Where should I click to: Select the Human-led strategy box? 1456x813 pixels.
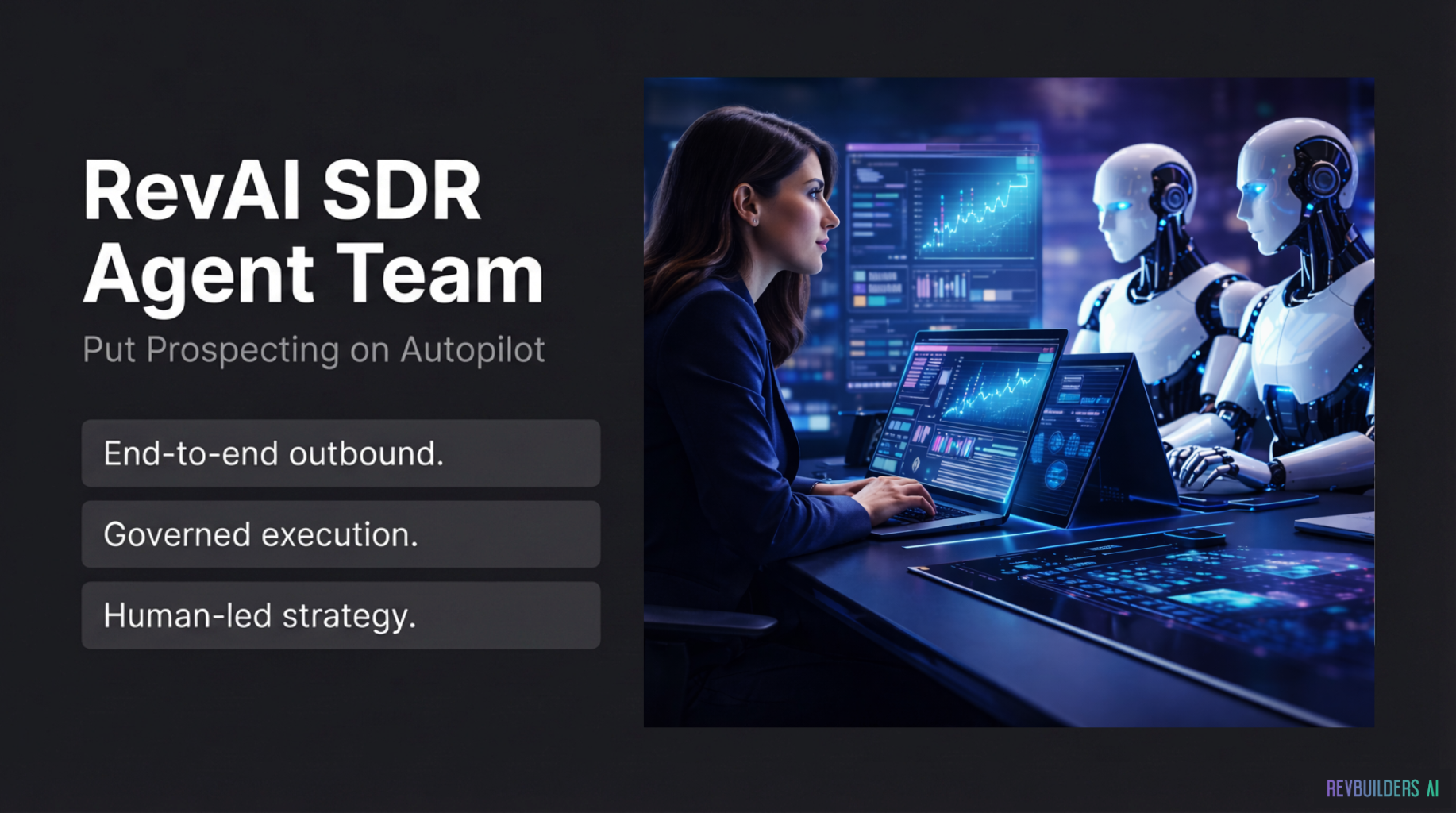tap(341, 615)
